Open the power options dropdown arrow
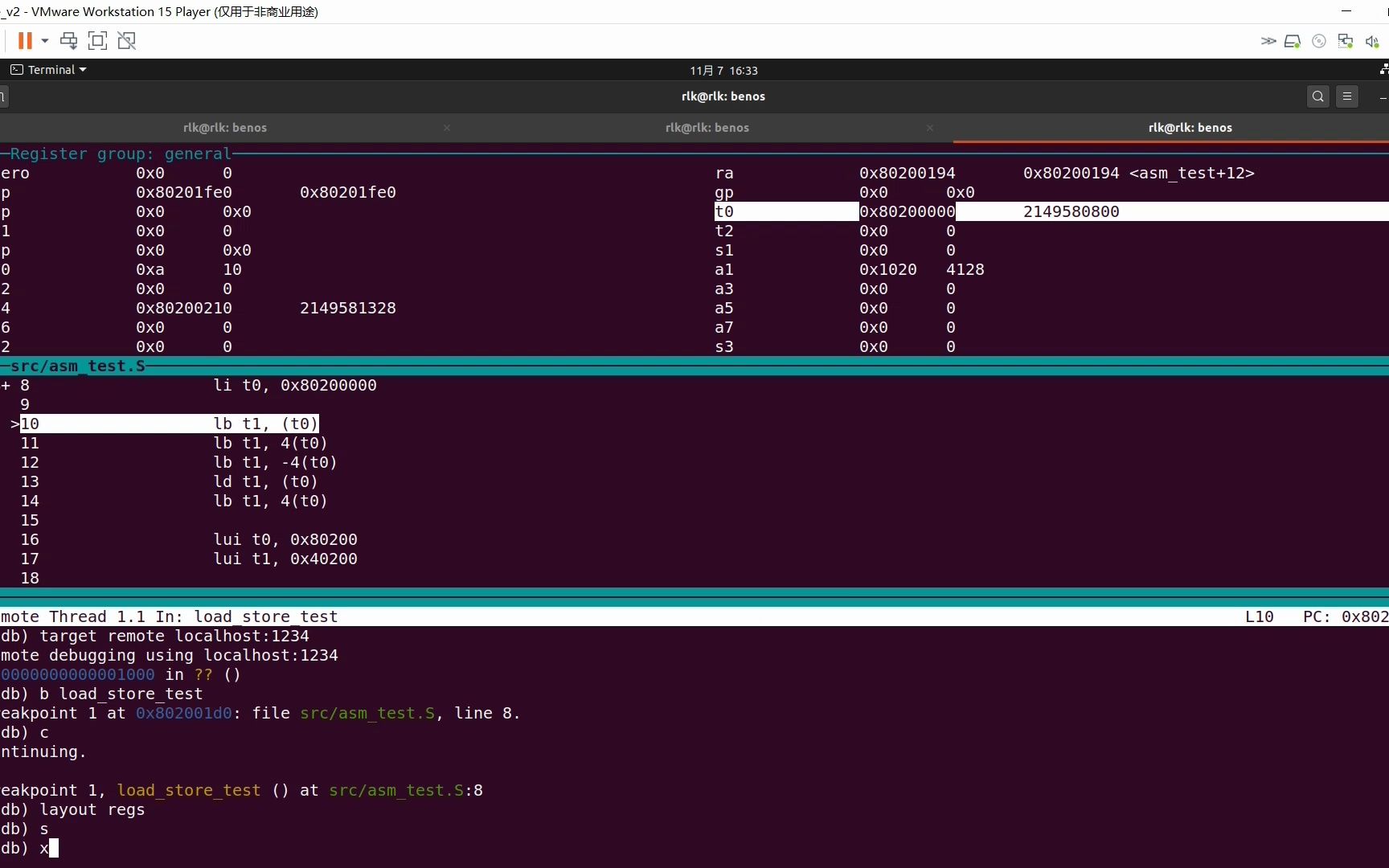 coord(45,40)
